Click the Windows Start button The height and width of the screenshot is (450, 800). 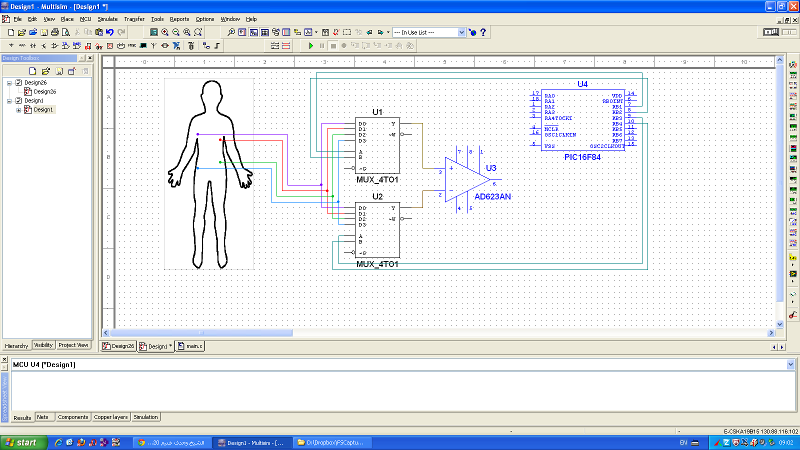[23, 442]
